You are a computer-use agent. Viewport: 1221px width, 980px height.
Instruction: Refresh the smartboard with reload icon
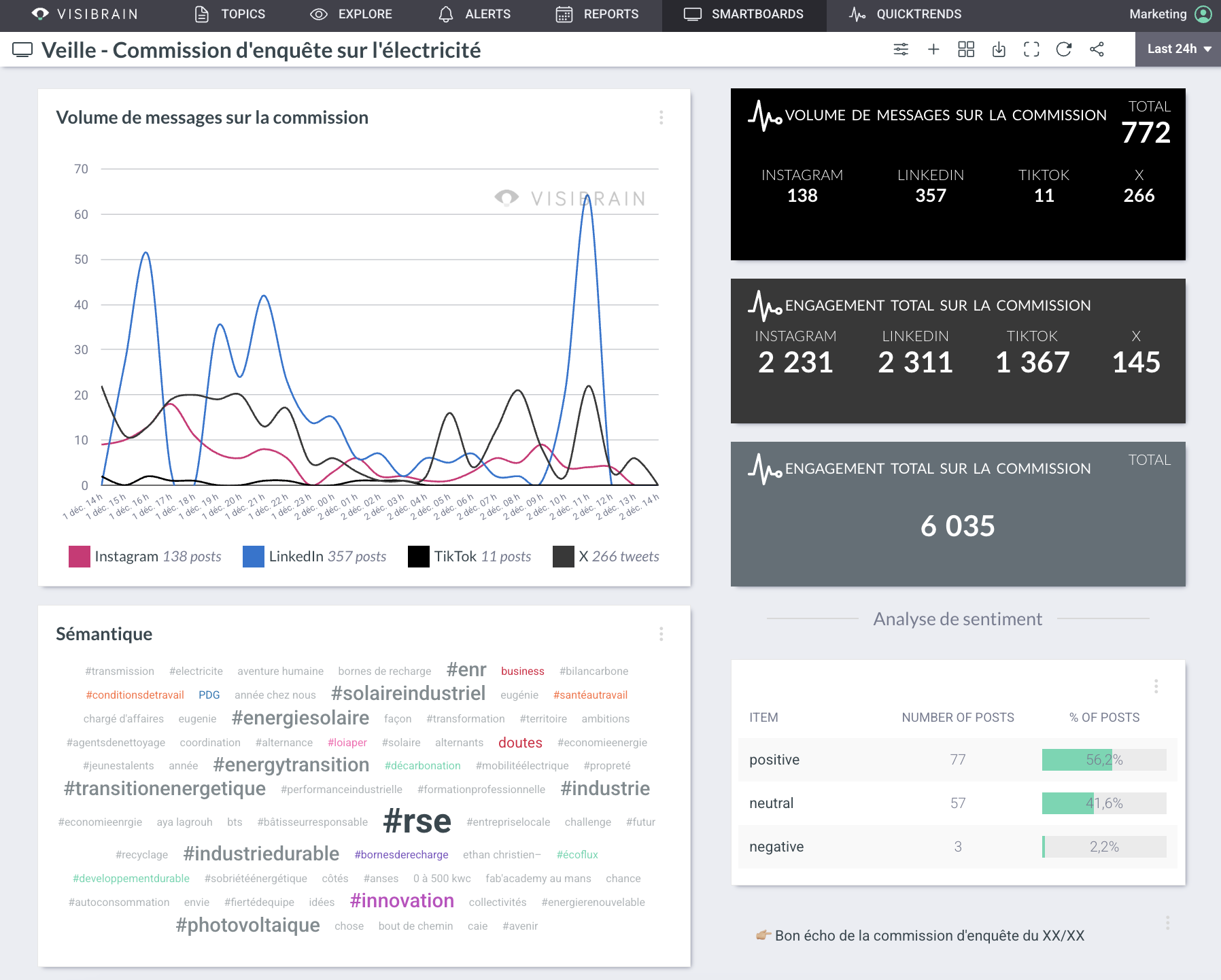pyautogui.click(x=1064, y=50)
